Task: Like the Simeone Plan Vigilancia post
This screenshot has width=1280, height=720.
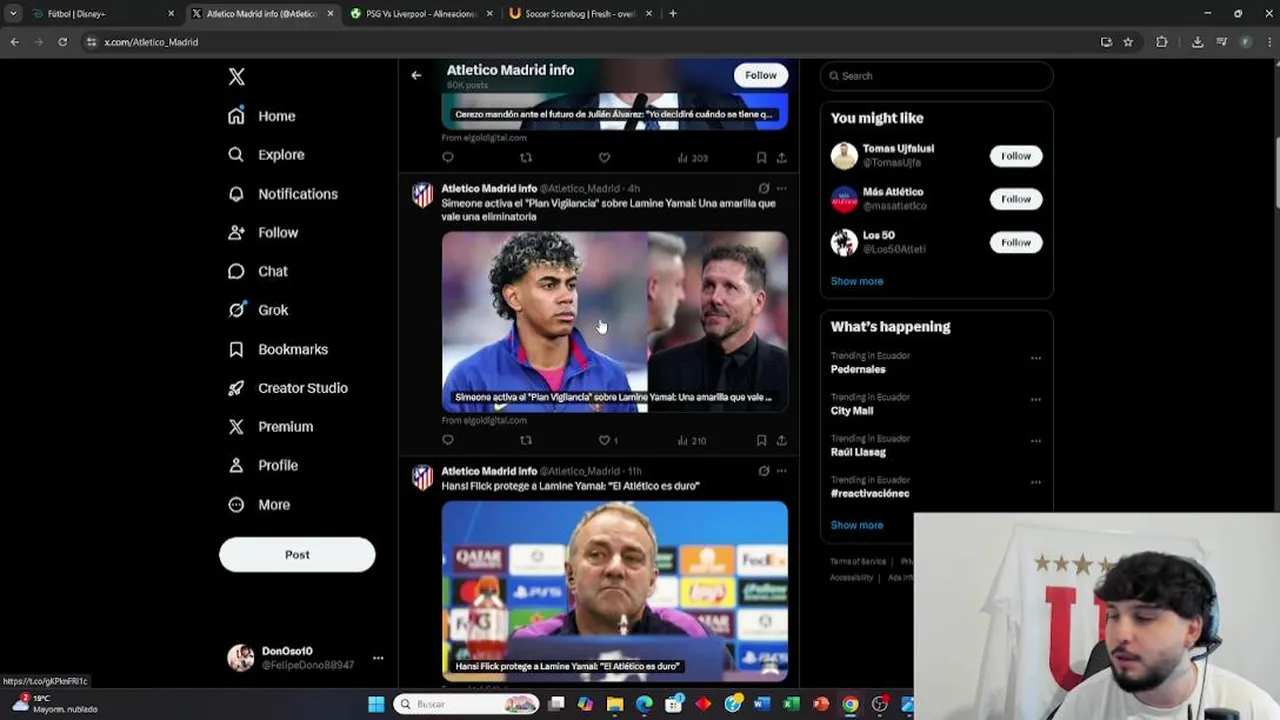Action: click(x=604, y=440)
